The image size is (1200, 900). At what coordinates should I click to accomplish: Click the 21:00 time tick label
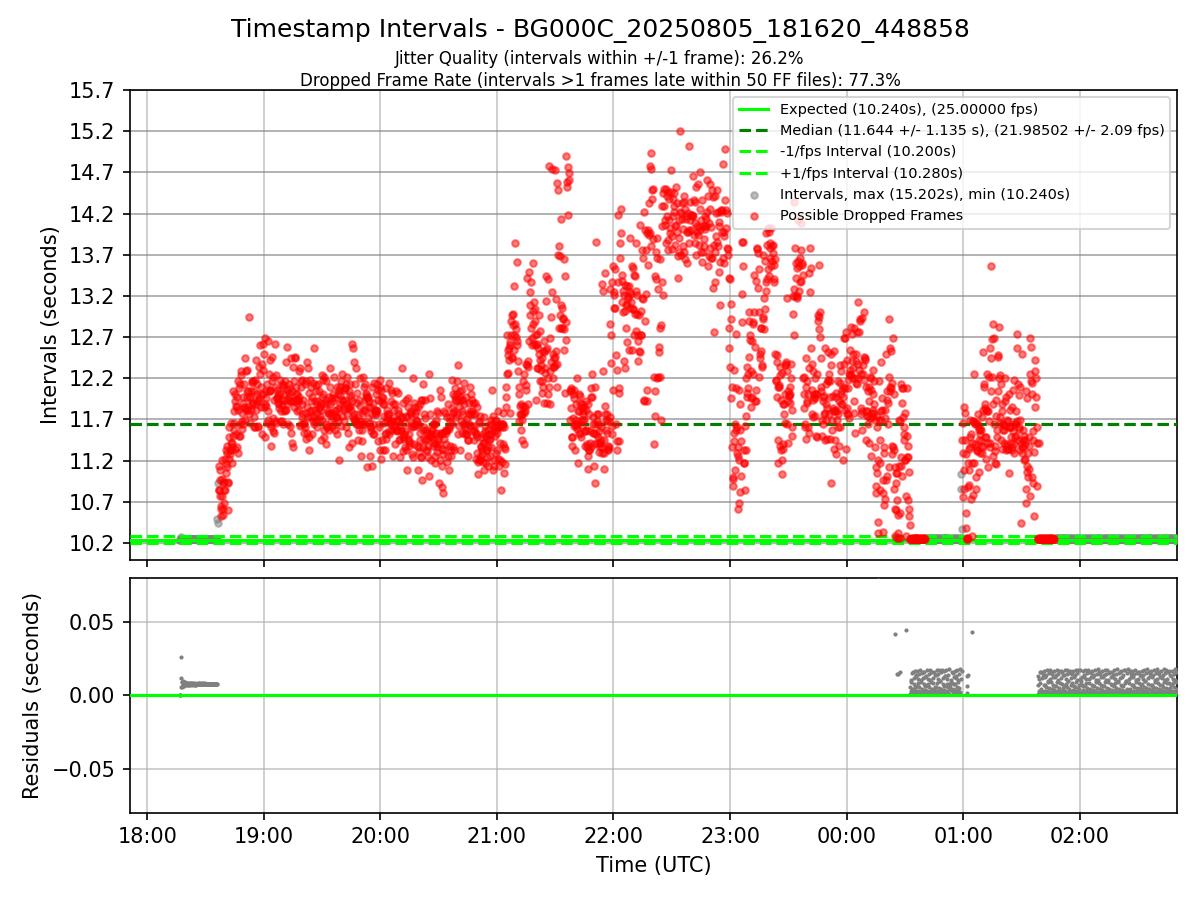497,834
